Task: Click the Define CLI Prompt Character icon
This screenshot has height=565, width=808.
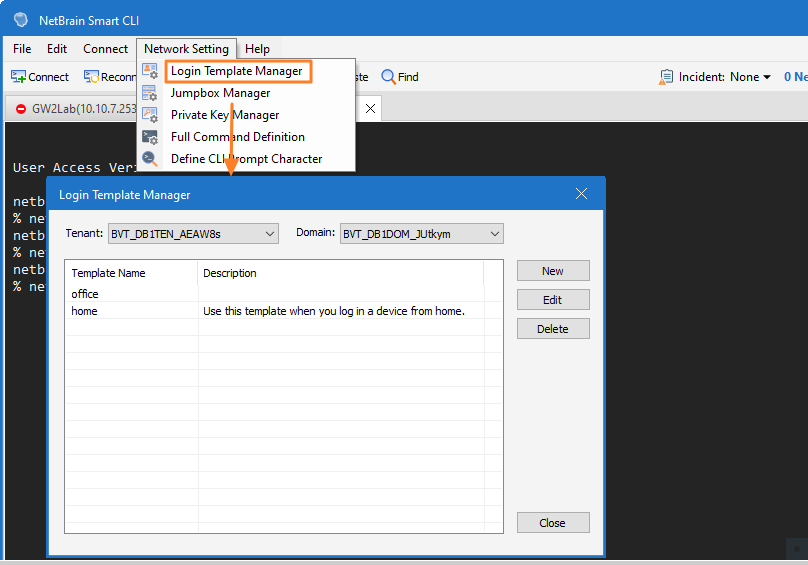Action: pyautogui.click(x=150, y=158)
